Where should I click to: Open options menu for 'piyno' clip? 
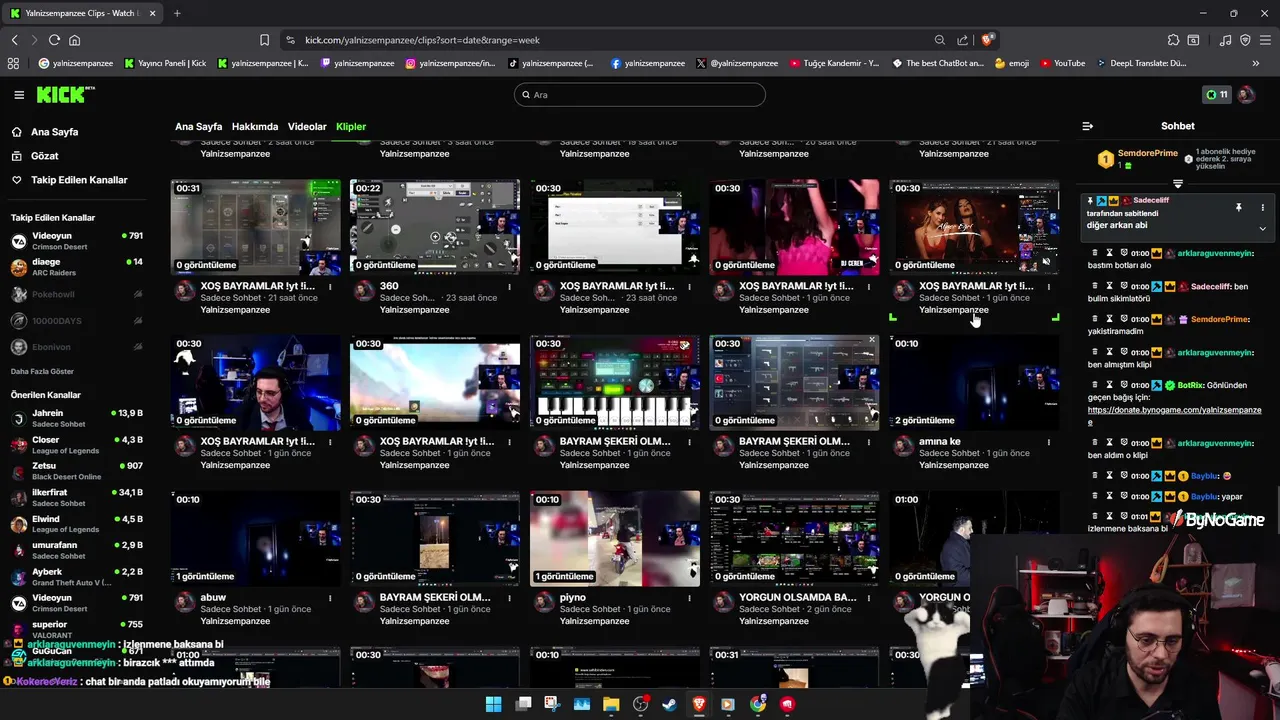(689, 598)
